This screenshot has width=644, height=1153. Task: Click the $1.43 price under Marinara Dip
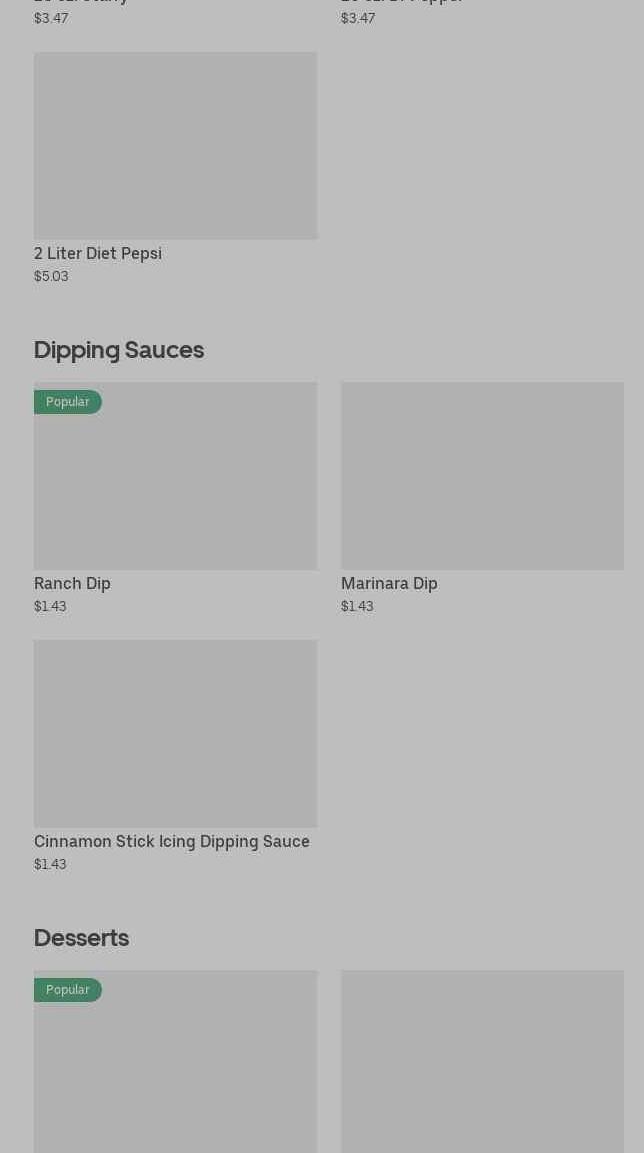pyautogui.click(x=357, y=606)
